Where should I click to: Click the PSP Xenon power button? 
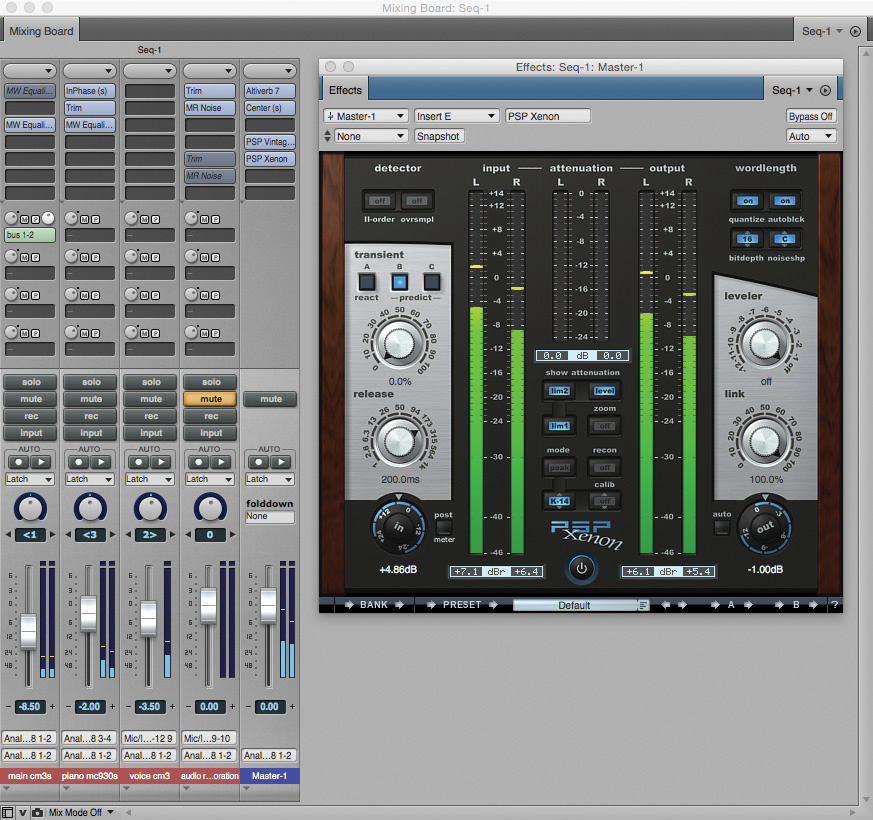(581, 568)
